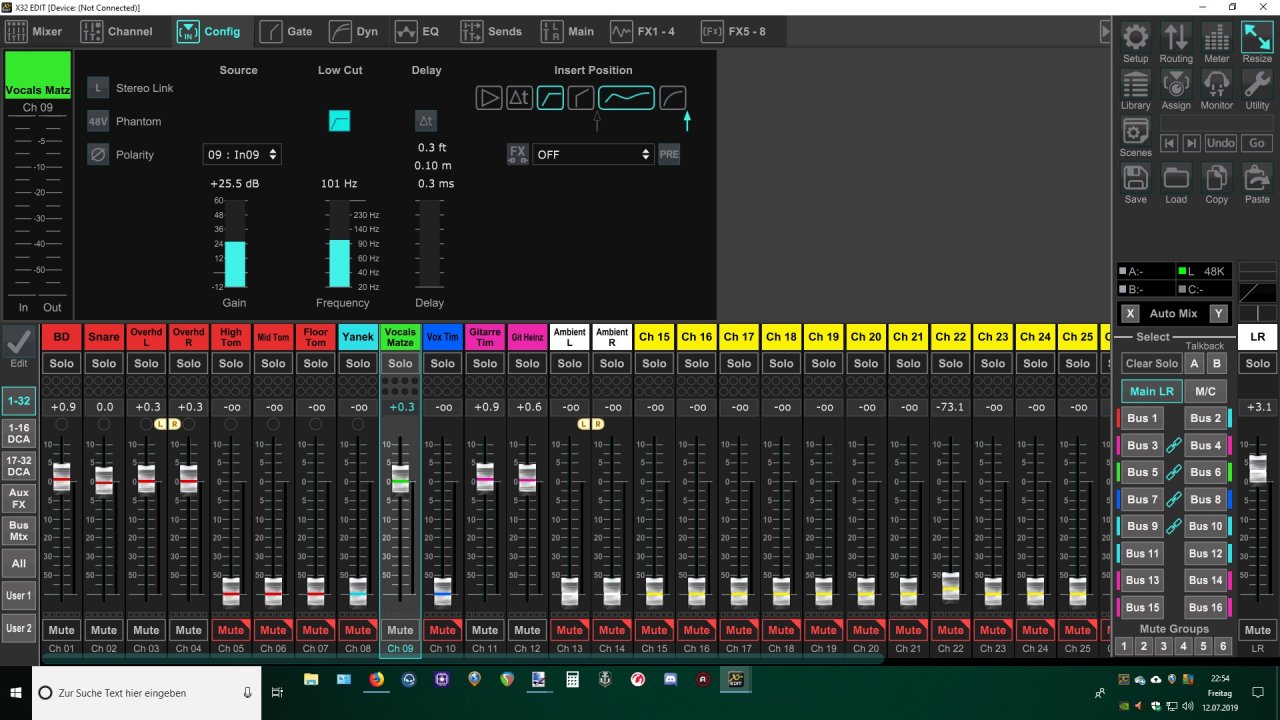Click the Gain level slider
Image resolution: width=1280 pixels, height=720 pixels.
[234, 244]
